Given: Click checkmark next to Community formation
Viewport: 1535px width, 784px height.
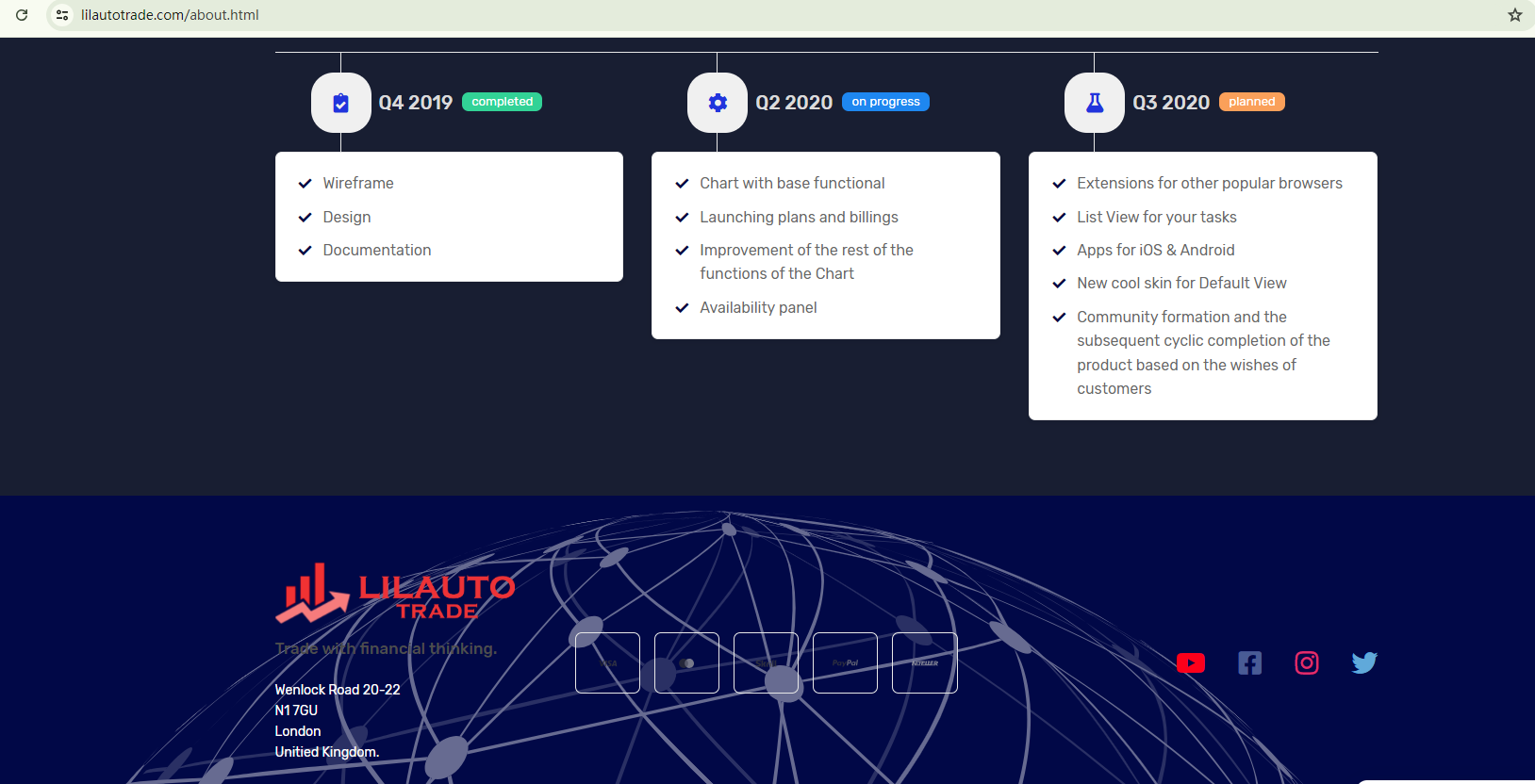Looking at the screenshot, I should [1059, 318].
